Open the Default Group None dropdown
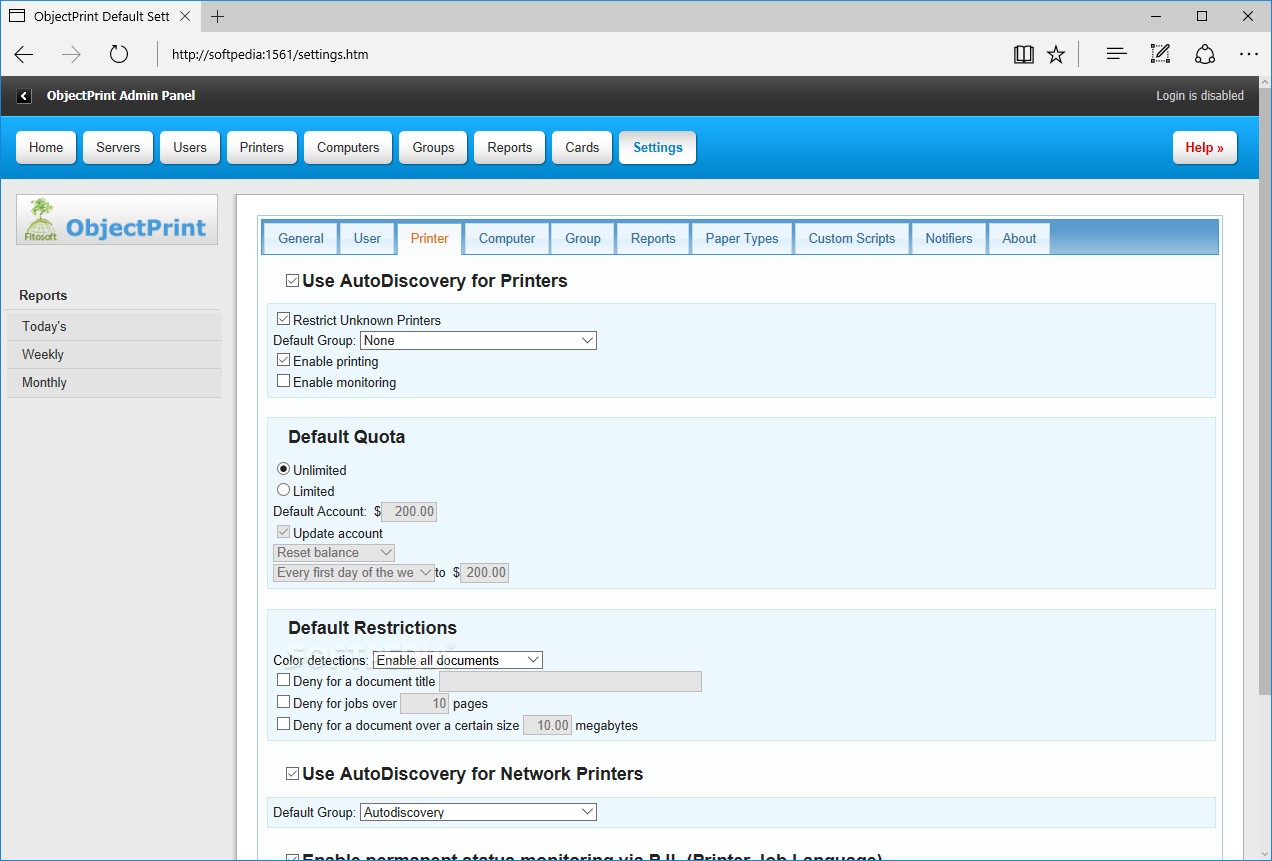 (x=478, y=340)
